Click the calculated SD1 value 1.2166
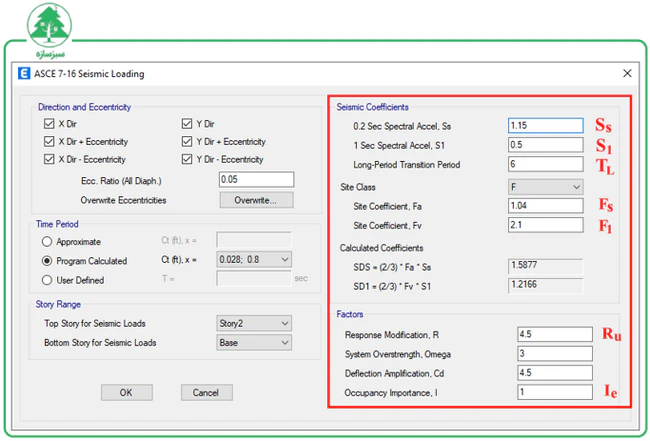The height and width of the screenshot is (441, 650). 546,285
